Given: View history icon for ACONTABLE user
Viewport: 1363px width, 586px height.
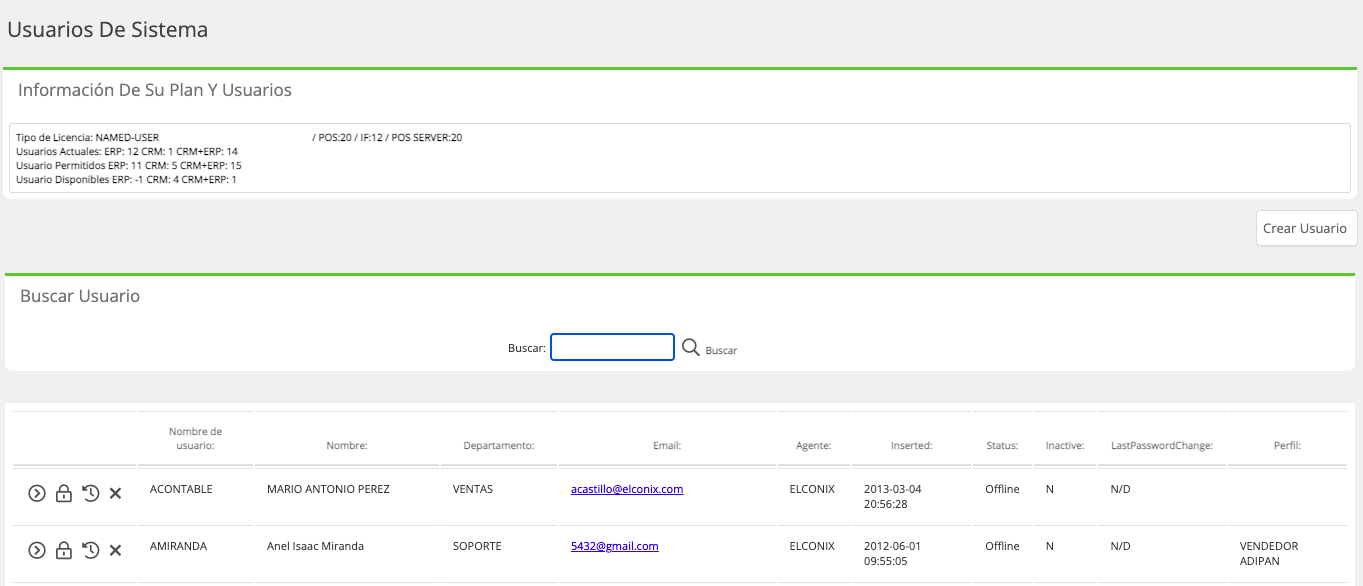Looking at the screenshot, I should 91,493.
